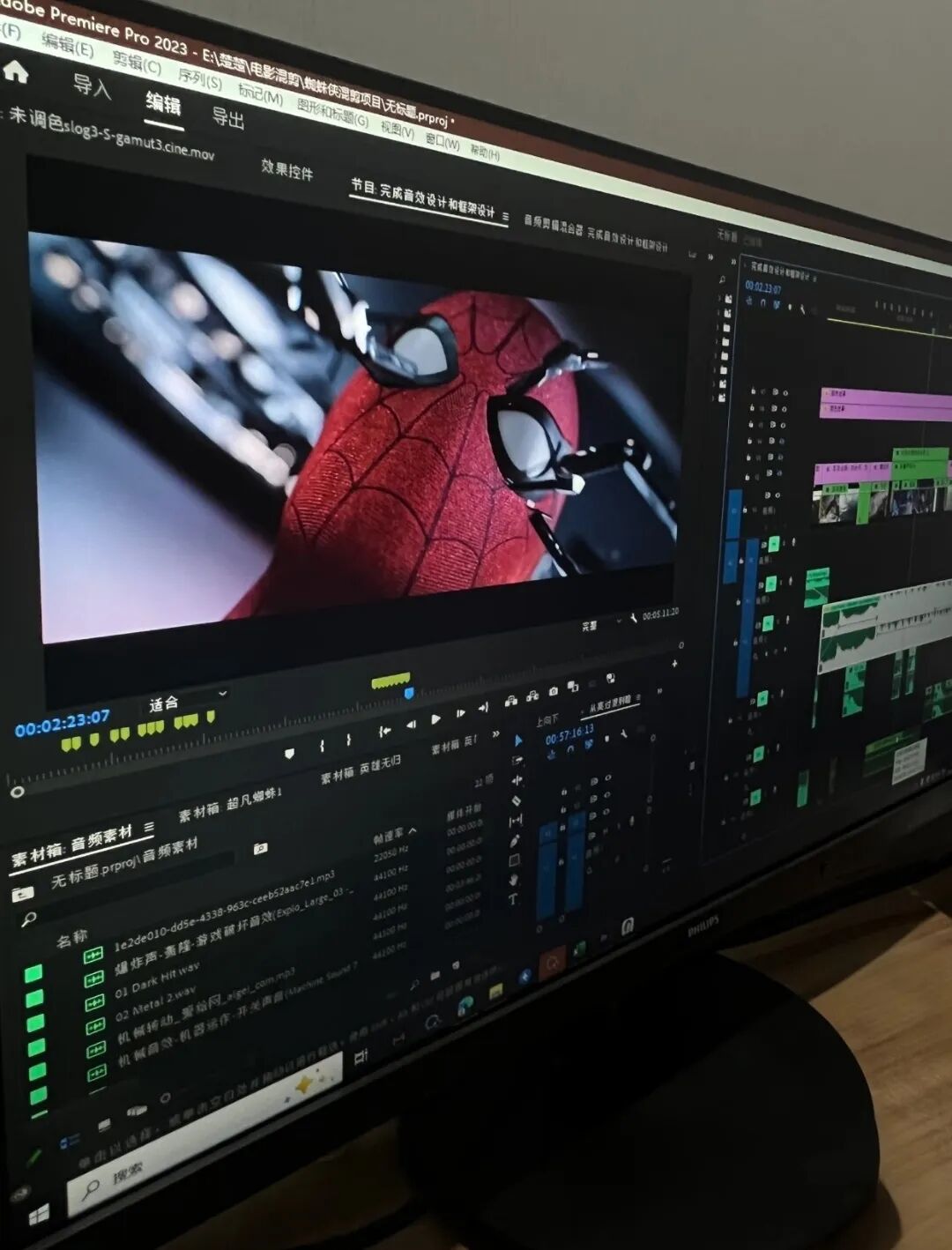952x1250 pixels.
Task: Open the 完整 playback resolution dropdown
Action: pyautogui.click(x=601, y=625)
